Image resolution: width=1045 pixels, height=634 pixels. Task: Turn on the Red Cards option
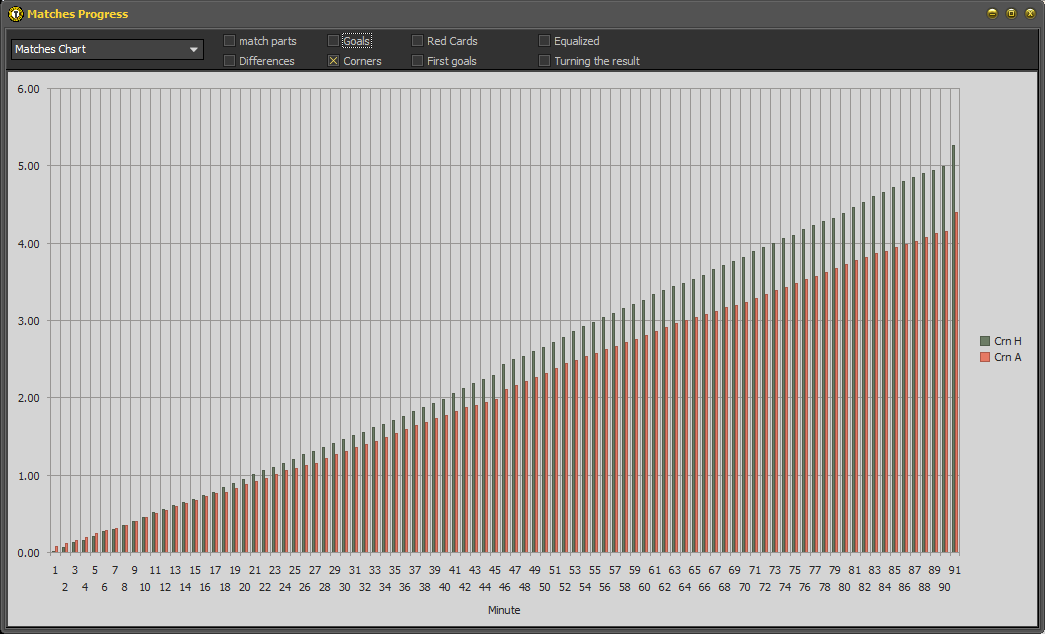[x=418, y=41]
